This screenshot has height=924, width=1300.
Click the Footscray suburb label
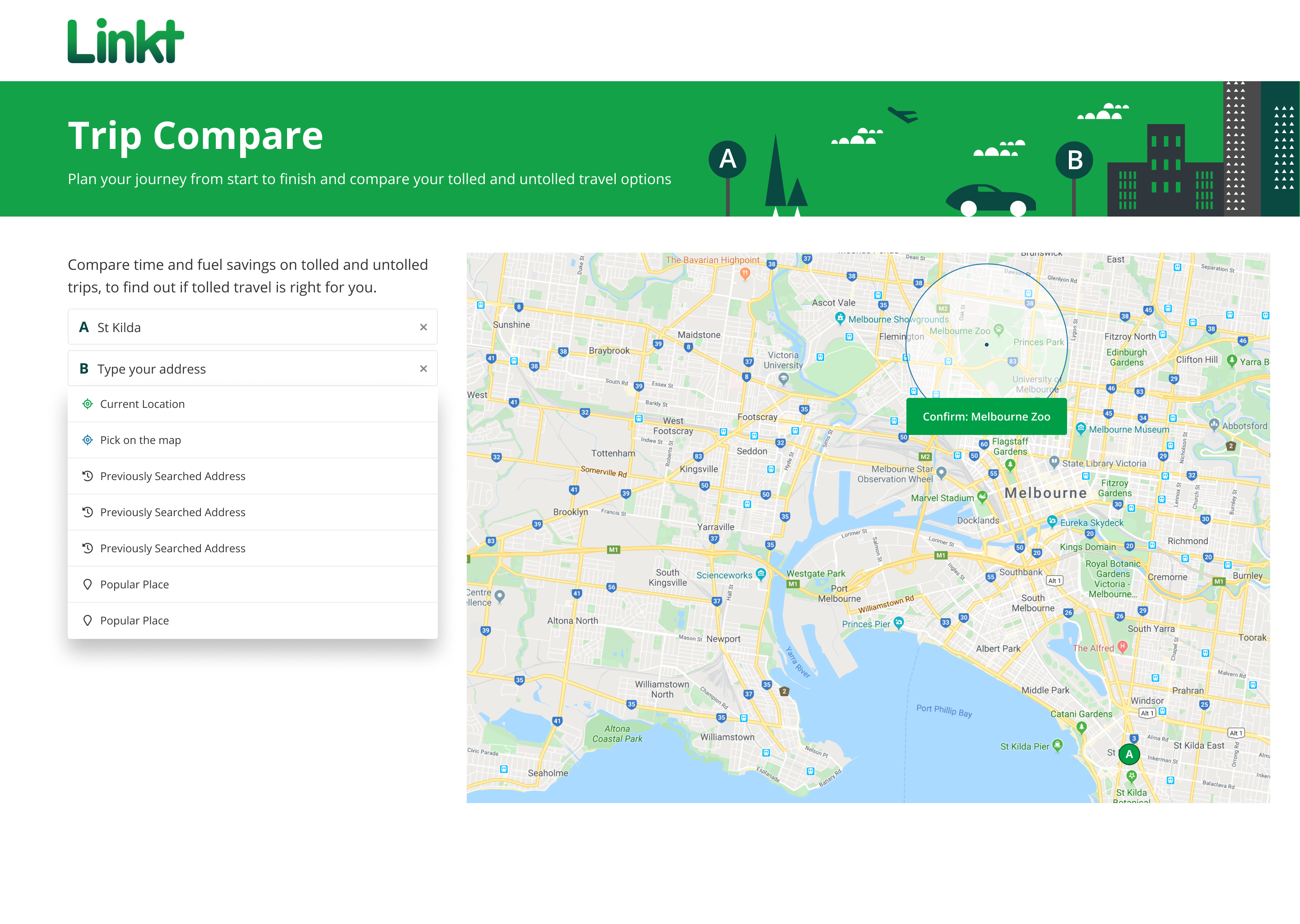coord(757,417)
